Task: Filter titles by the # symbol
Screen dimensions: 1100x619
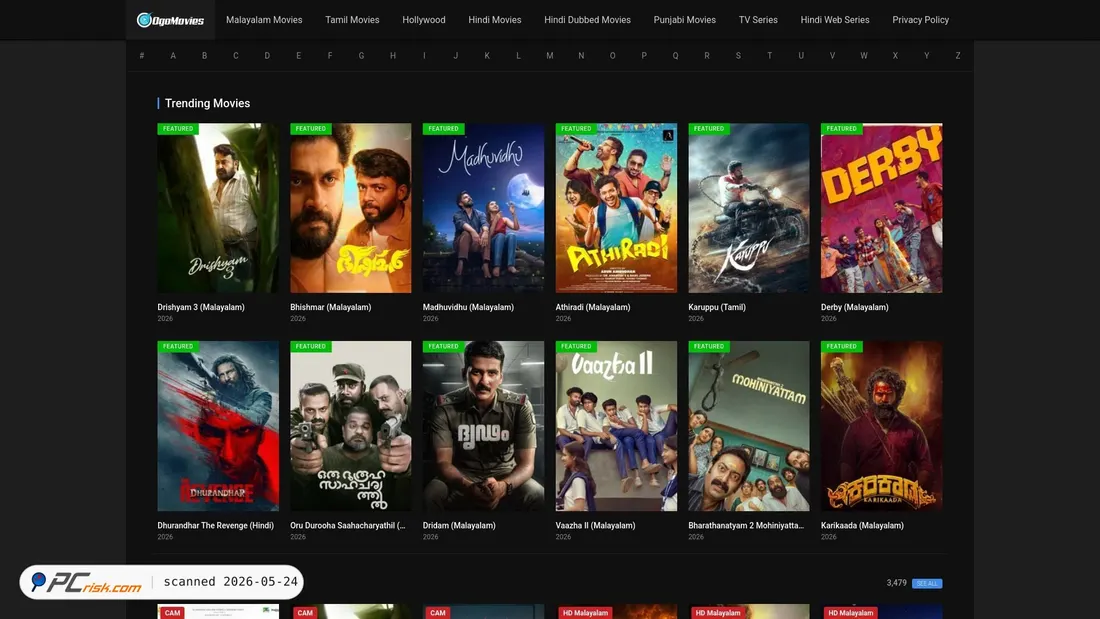Action: pyautogui.click(x=142, y=55)
